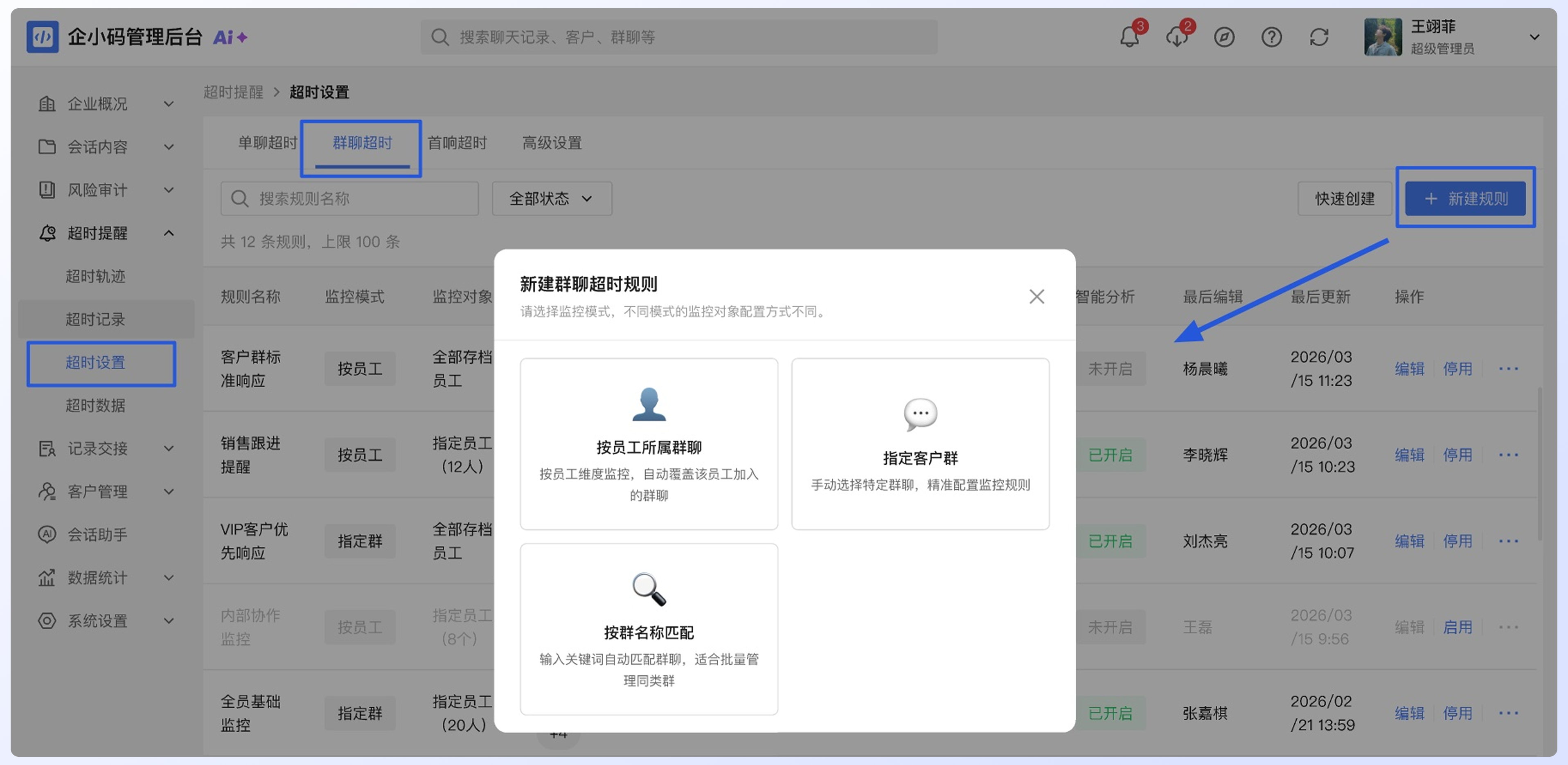Image resolution: width=1568 pixels, height=765 pixels.
Task: Expand the 记录交接 menu chevron
Action: pyautogui.click(x=169, y=448)
